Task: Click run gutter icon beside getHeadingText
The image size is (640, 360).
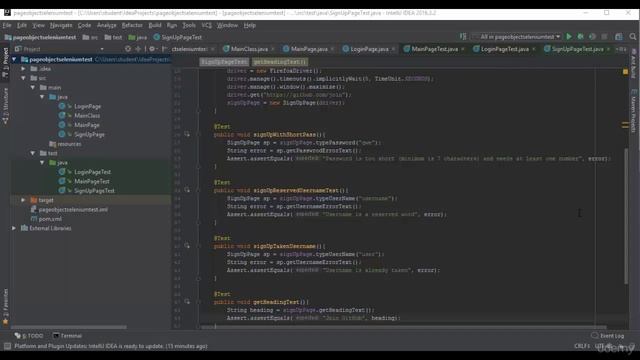Action: (187, 302)
